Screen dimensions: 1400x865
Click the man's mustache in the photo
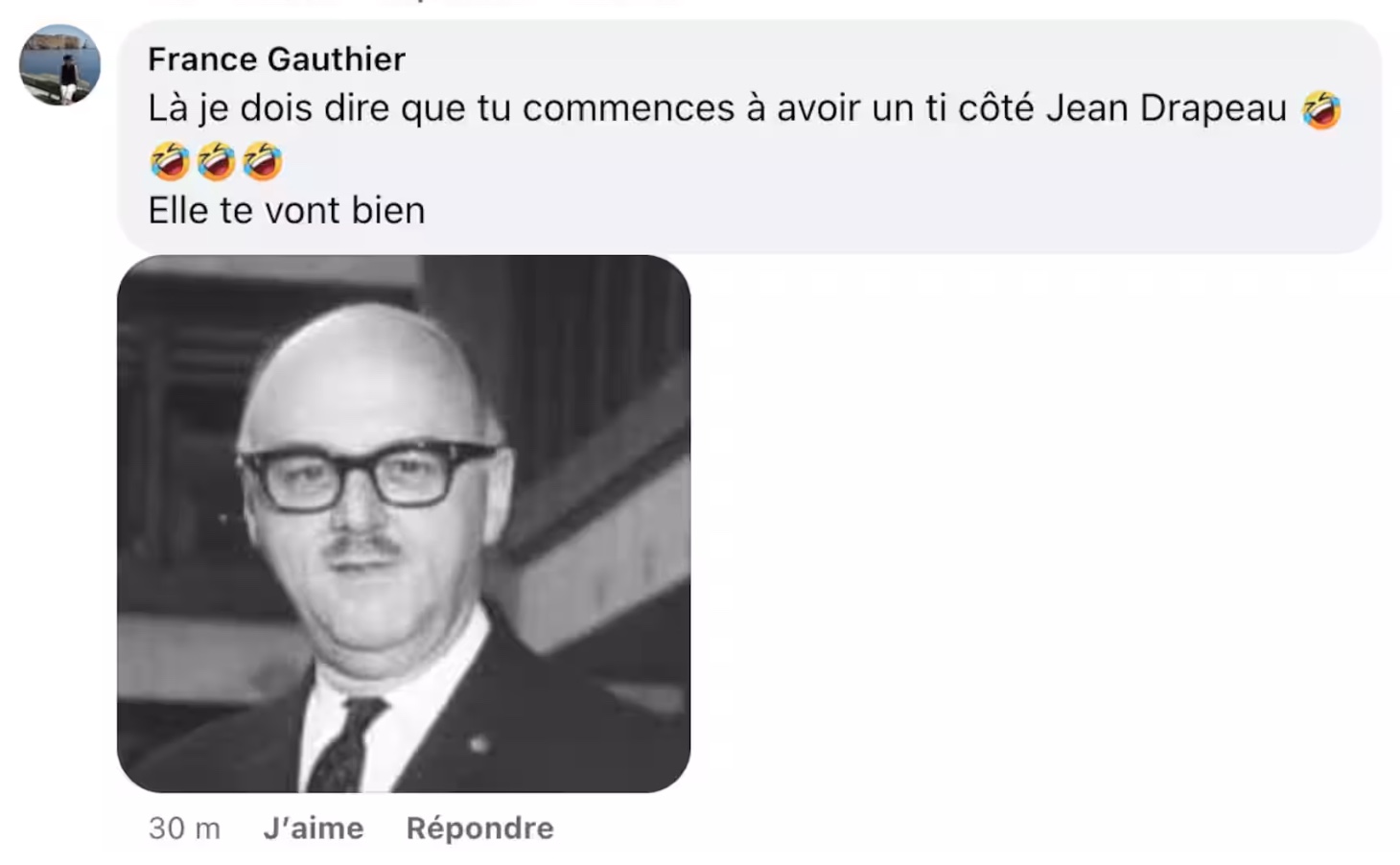pos(363,548)
